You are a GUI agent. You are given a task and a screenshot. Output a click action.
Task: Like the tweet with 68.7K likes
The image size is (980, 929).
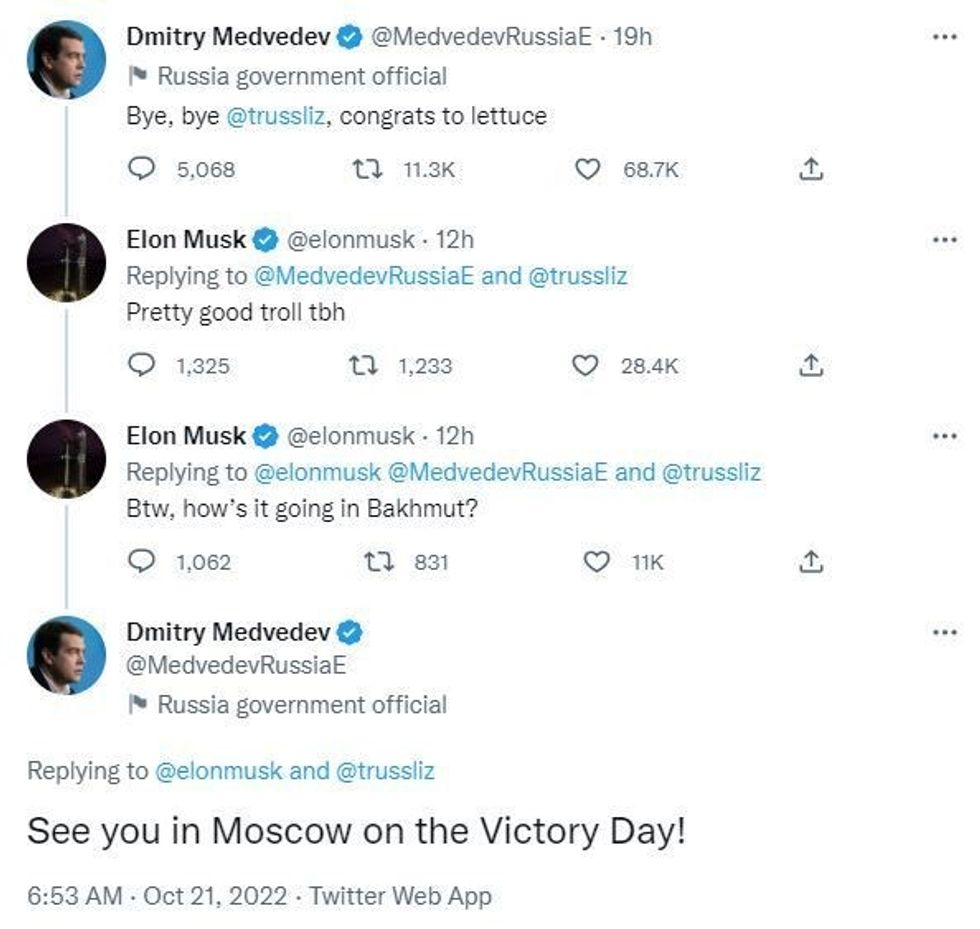[589, 170]
